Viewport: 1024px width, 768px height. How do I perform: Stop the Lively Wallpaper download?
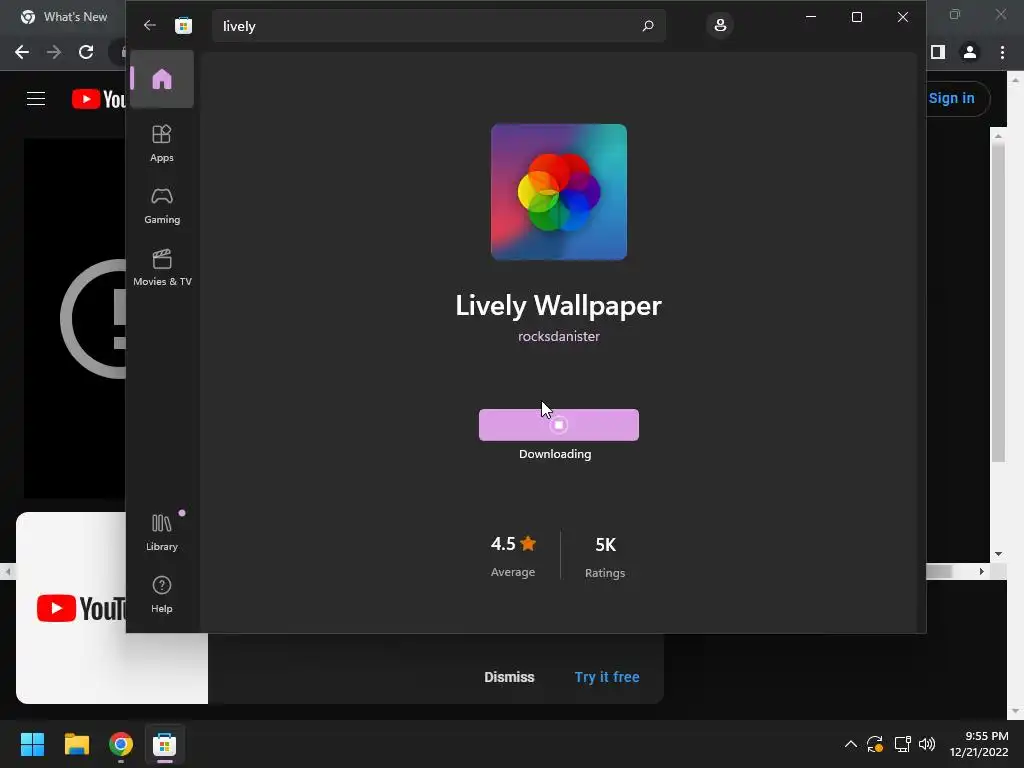point(558,425)
